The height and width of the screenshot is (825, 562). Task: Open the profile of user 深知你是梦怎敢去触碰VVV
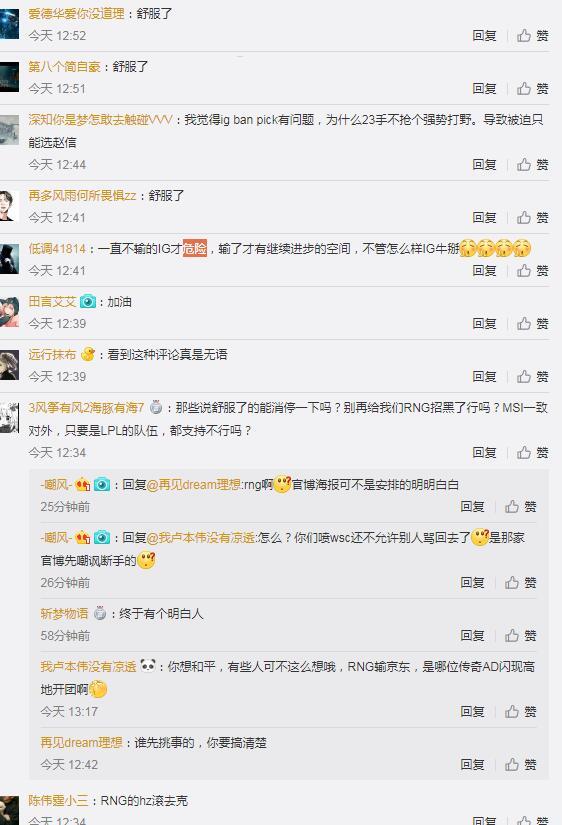point(100,120)
